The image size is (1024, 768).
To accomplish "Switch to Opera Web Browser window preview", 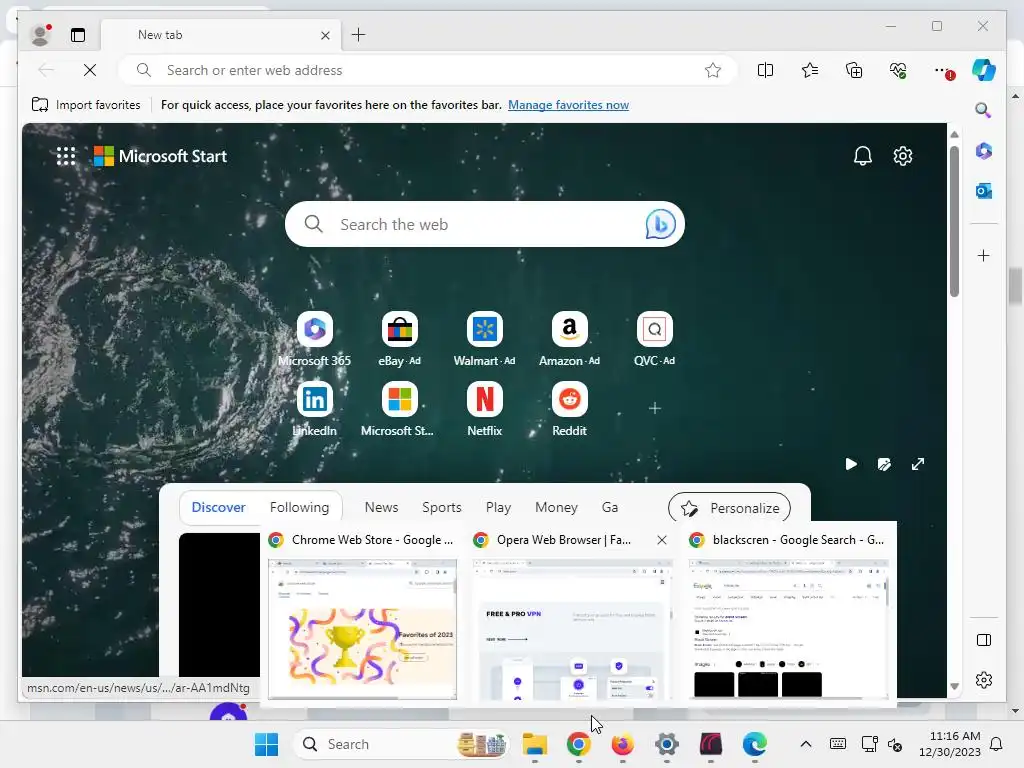I will point(572,616).
